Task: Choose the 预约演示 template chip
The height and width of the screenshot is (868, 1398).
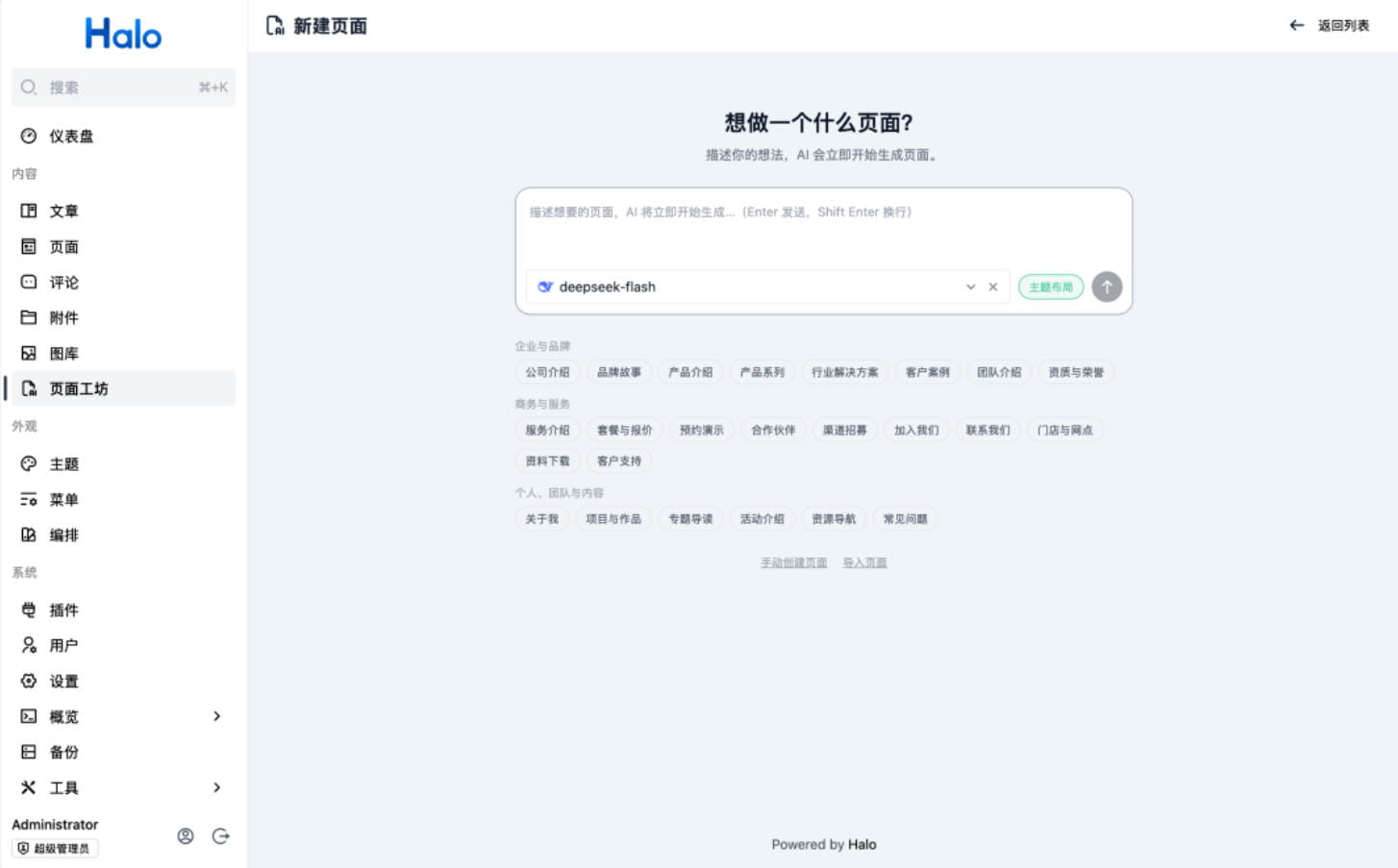Action: pyautogui.click(x=702, y=431)
